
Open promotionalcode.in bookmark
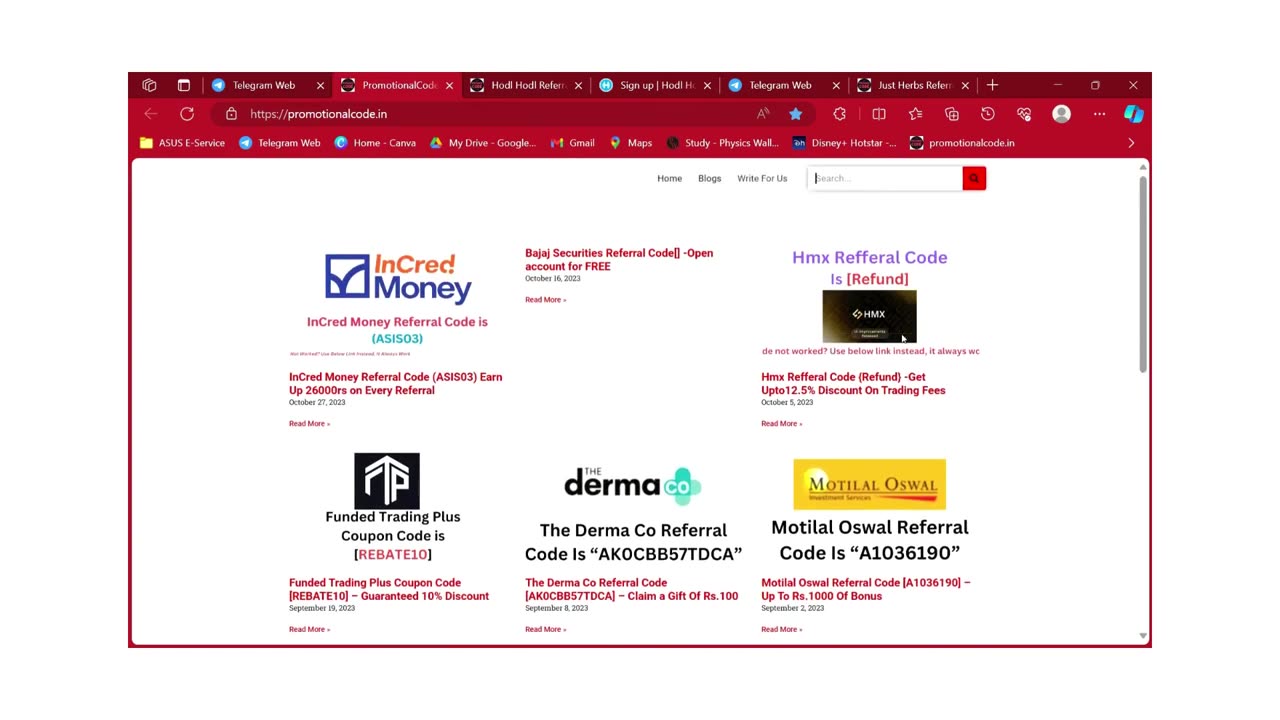(x=962, y=143)
